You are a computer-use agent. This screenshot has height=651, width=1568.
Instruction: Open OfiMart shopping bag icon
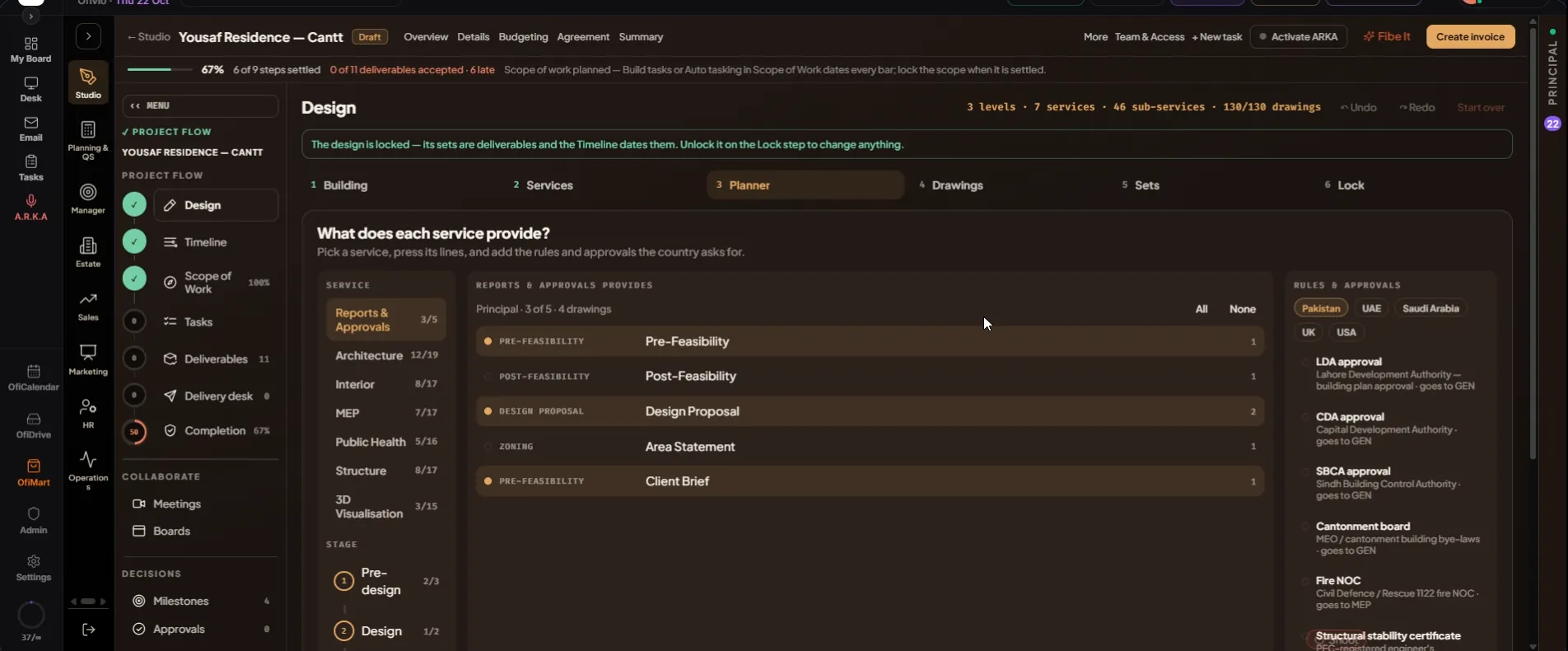[x=34, y=473]
